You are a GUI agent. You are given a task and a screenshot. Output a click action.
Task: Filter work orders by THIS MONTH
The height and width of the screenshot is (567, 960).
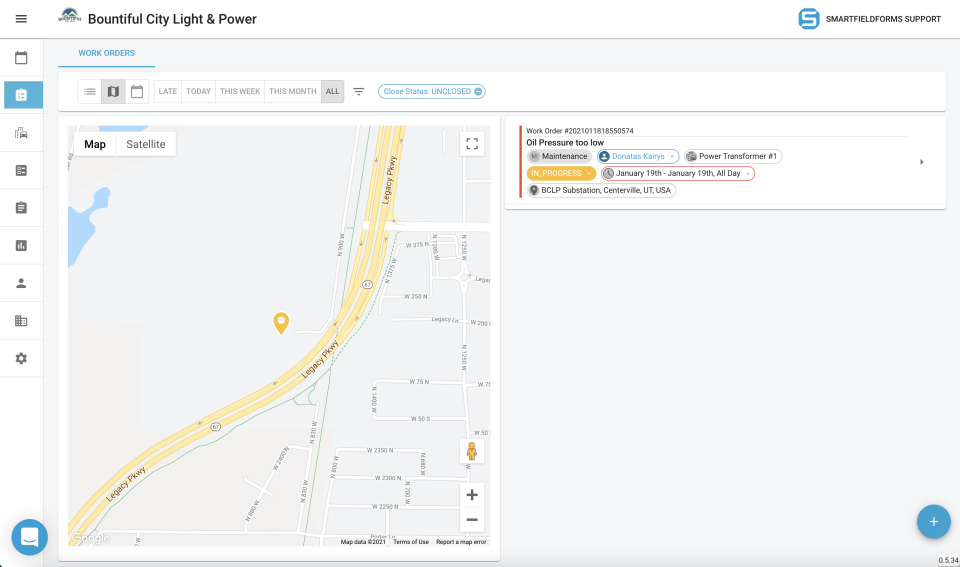pos(293,91)
